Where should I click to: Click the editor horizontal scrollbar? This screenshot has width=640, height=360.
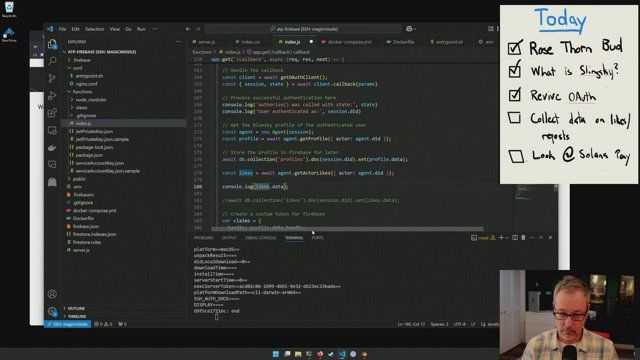coord(347,229)
